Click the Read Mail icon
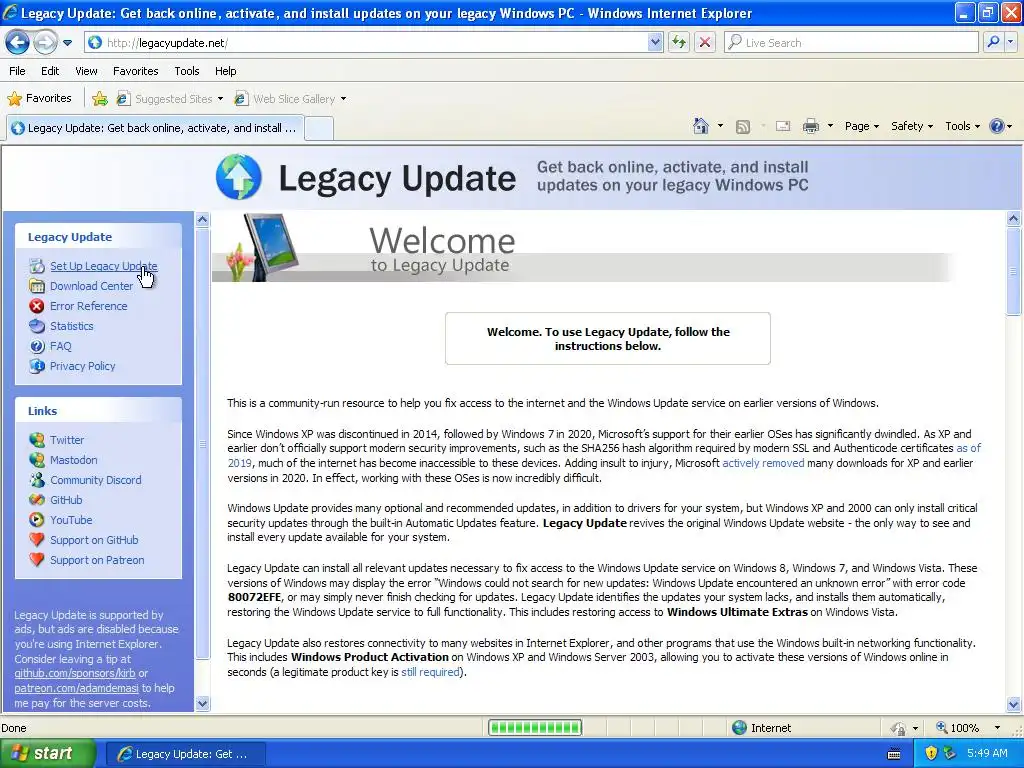The image size is (1024, 768). pos(783,127)
